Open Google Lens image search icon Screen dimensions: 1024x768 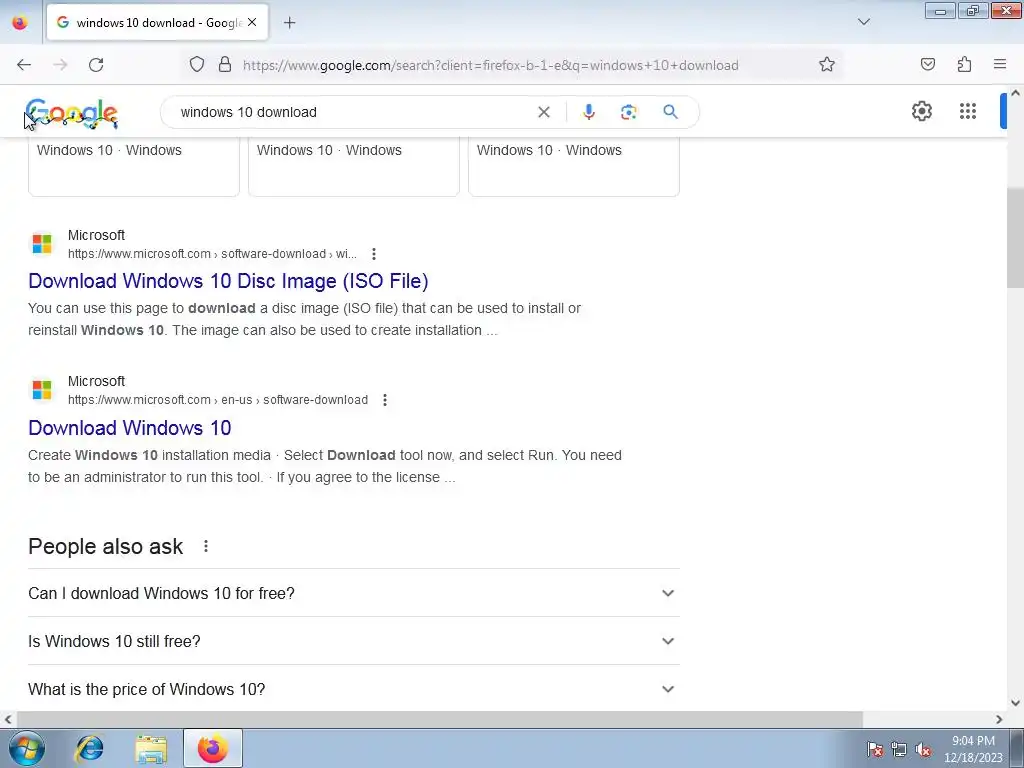tap(628, 112)
